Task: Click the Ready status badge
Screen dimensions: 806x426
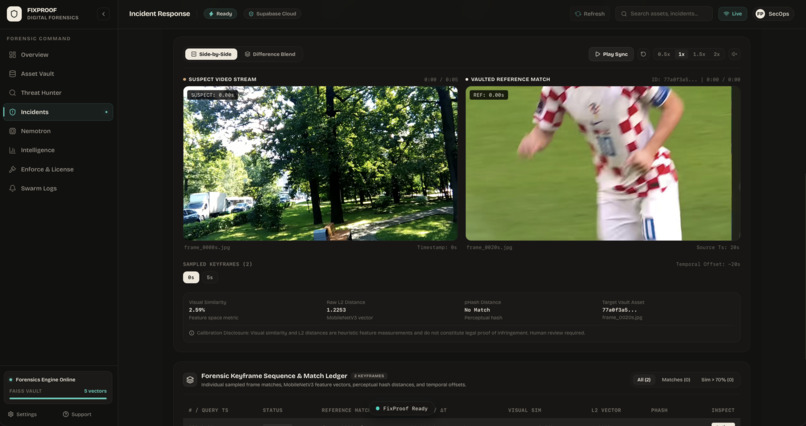Action: pos(220,14)
